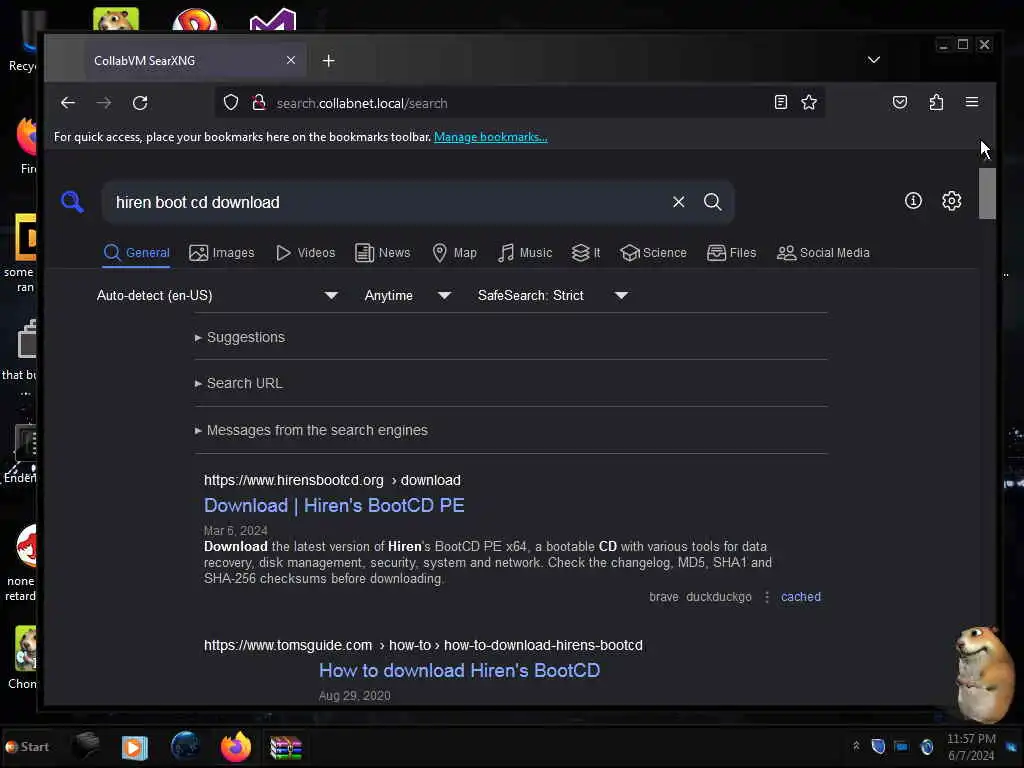Reload the page with the refresh icon

[140, 103]
